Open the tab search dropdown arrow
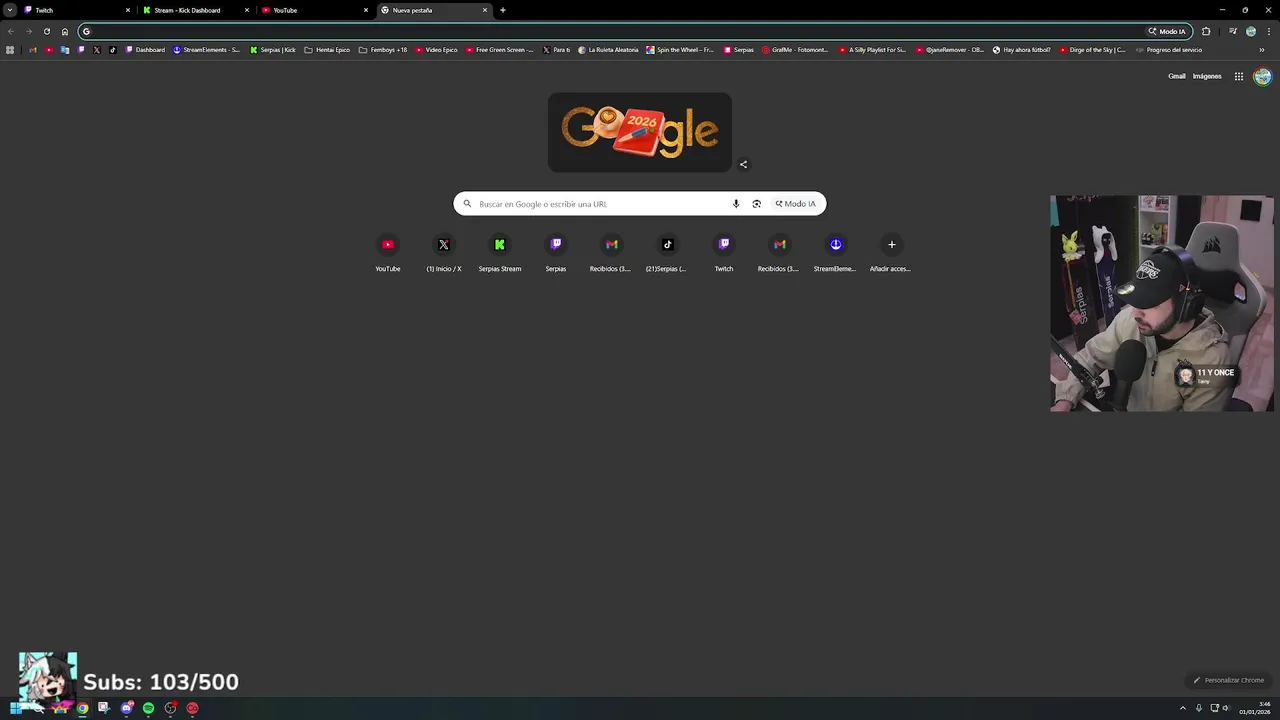The width and height of the screenshot is (1280, 720). click(10, 10)
